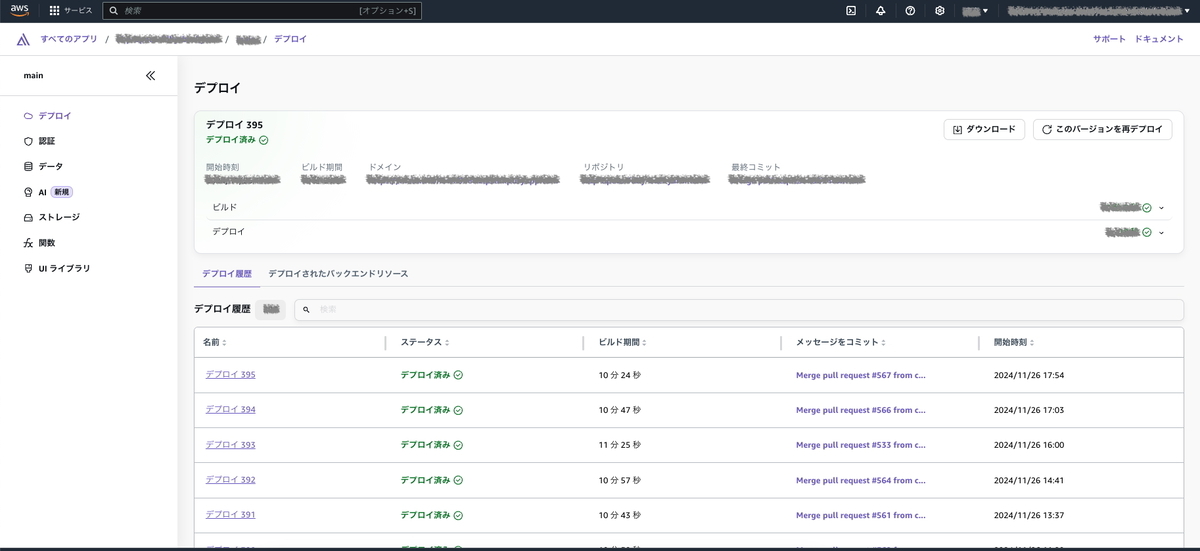The width and height of the screenshot is (1200, 551).
Task: Sort by the ステータス column header
Action: click(x=424, y=342)
